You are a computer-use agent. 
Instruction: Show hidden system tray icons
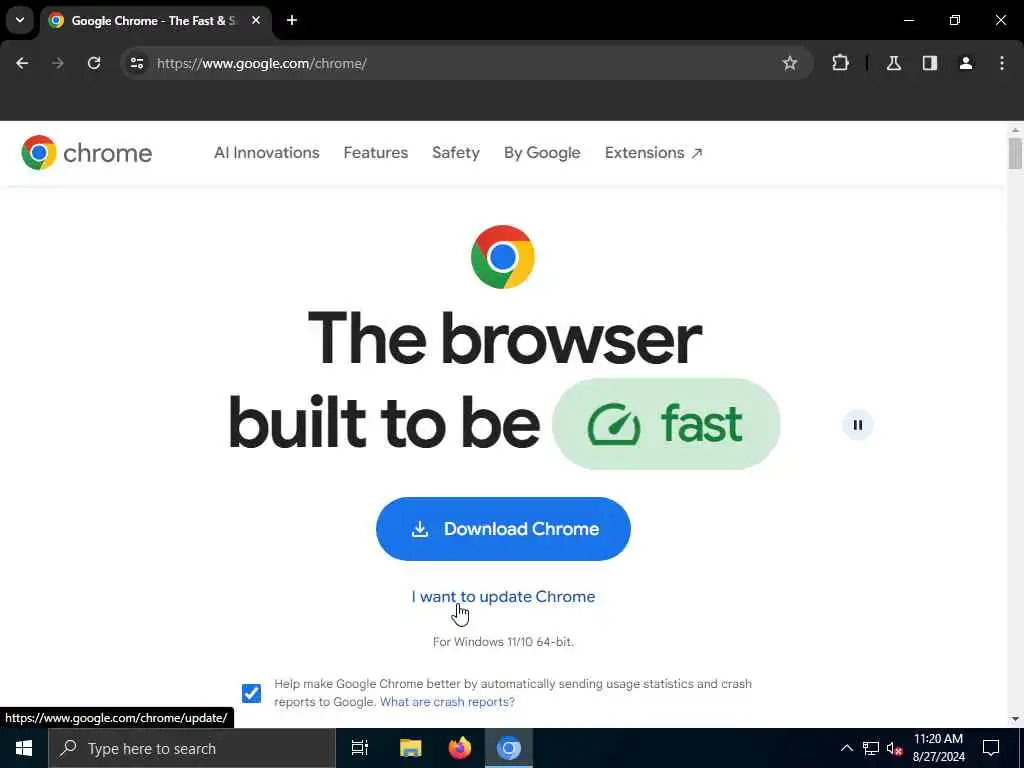tap(846, 748)
